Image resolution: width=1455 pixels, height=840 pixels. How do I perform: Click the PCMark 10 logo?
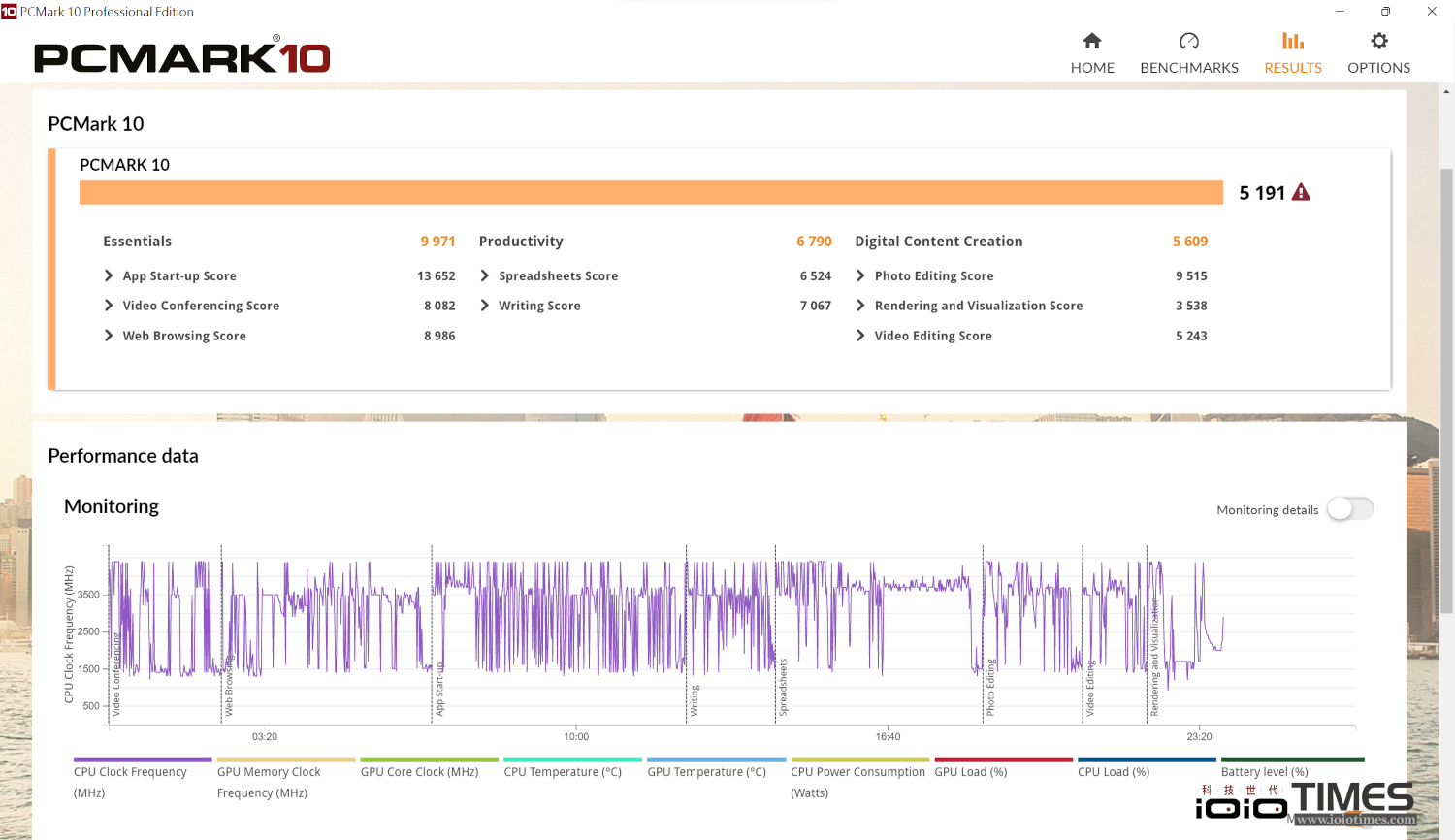182,56
